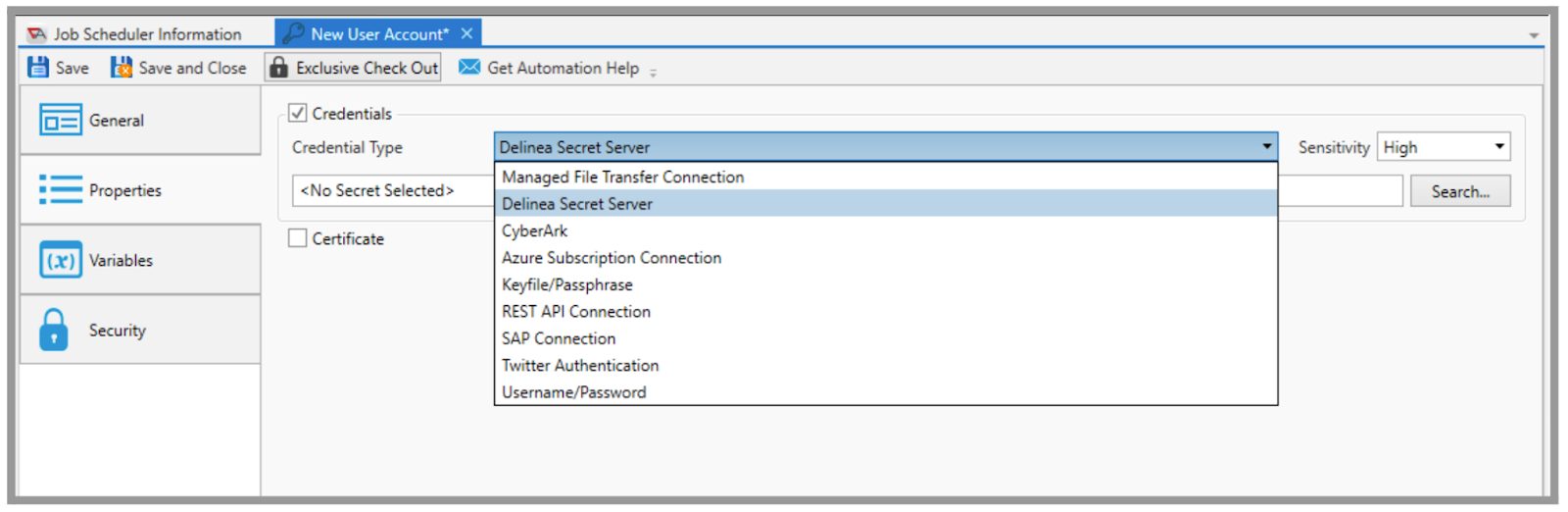Open the Sensitivity dropdown
This screenshot has height=512, width=1568.
click(x=1444, y=147)
